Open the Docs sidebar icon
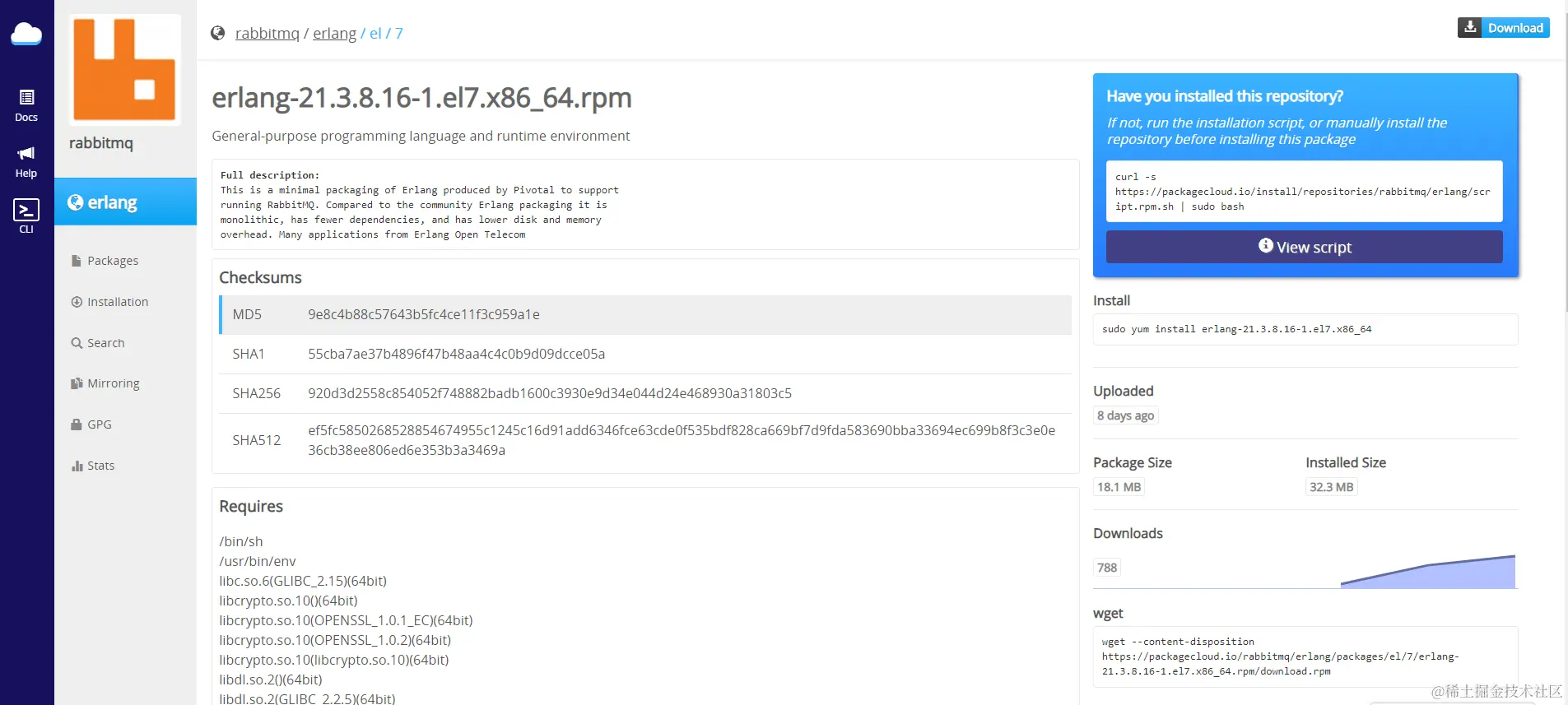1568x705 pixels. [26, 105]
